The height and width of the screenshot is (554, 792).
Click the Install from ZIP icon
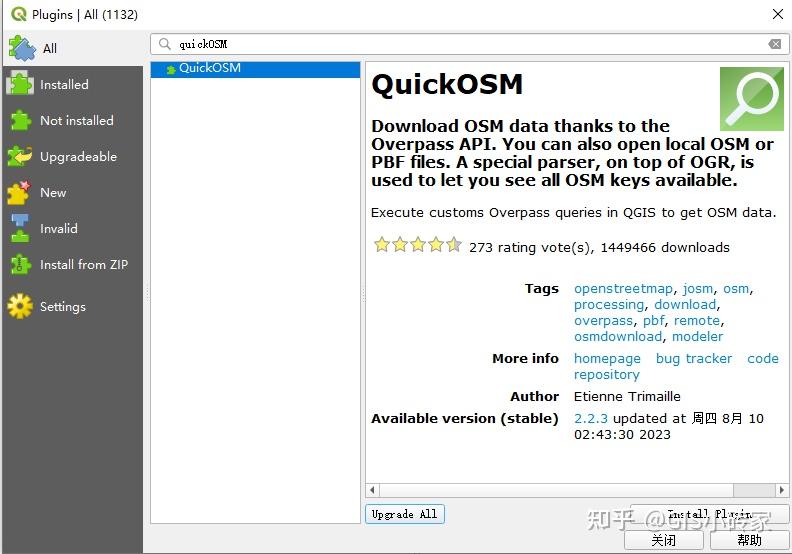click(x=20, y=265)
